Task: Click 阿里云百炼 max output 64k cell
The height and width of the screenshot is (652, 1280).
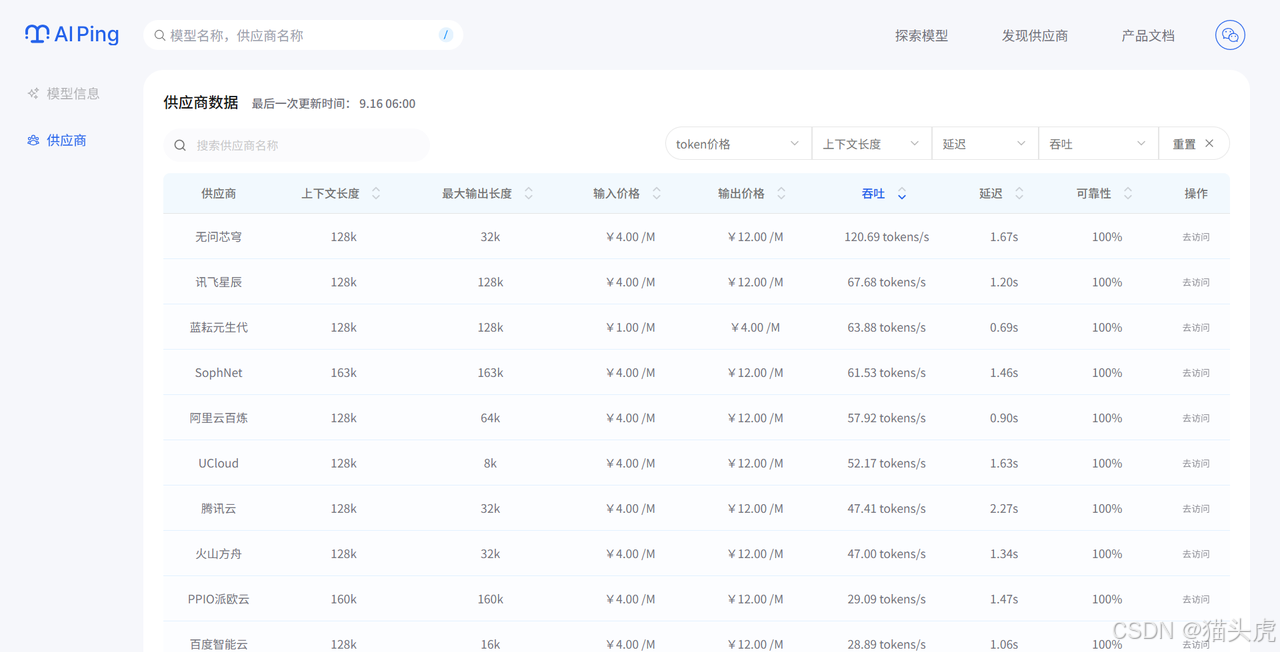Action: point(490,418)
